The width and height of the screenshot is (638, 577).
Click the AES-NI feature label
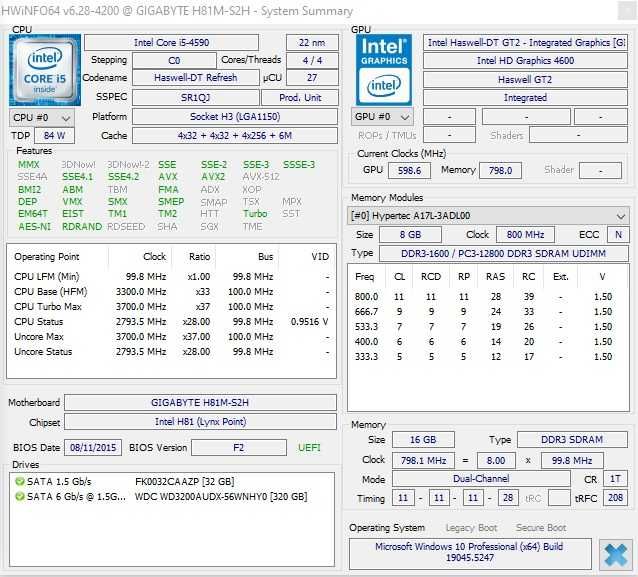pos(35,227)
